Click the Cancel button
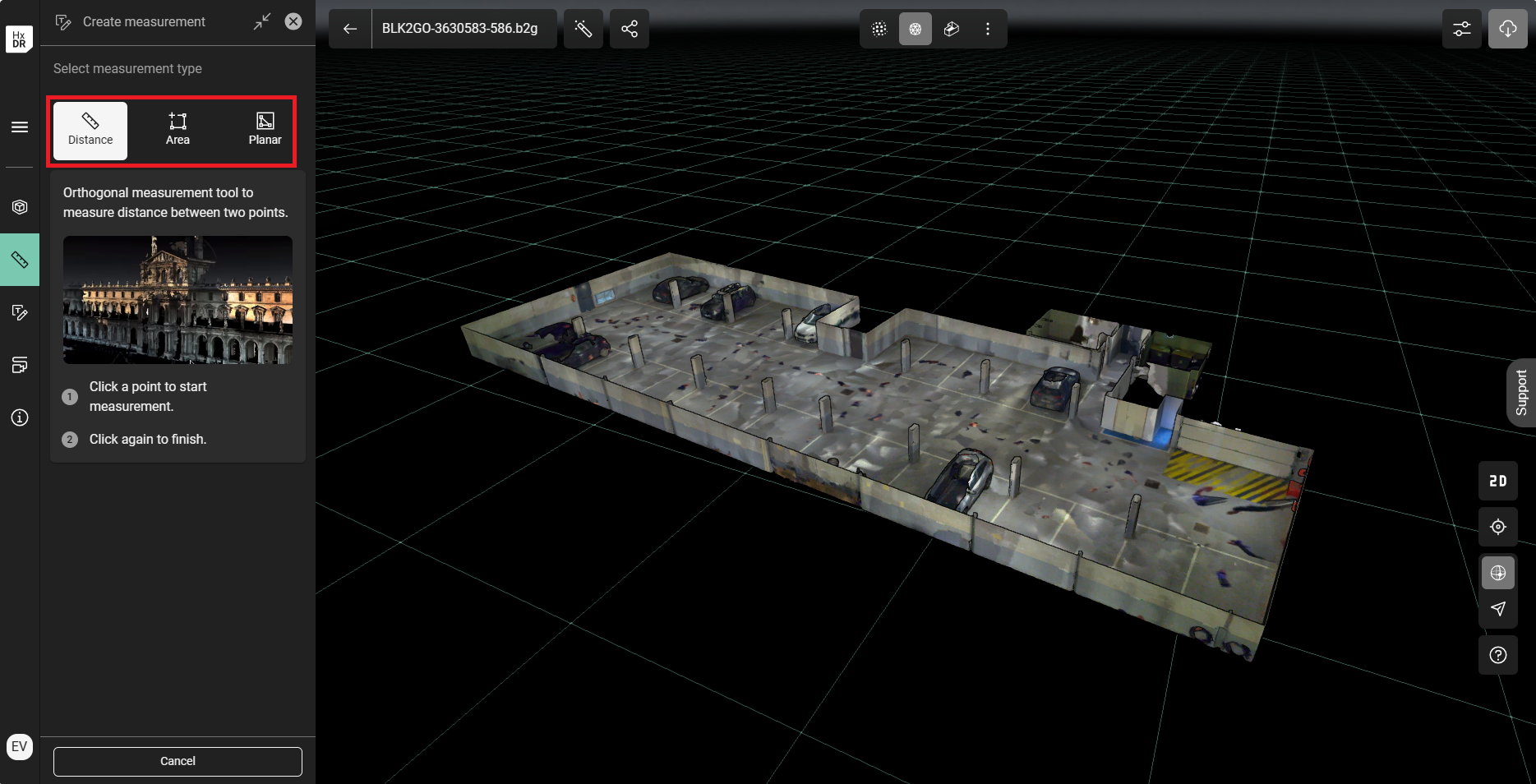 pyautogui.click(x=178, y=761)
